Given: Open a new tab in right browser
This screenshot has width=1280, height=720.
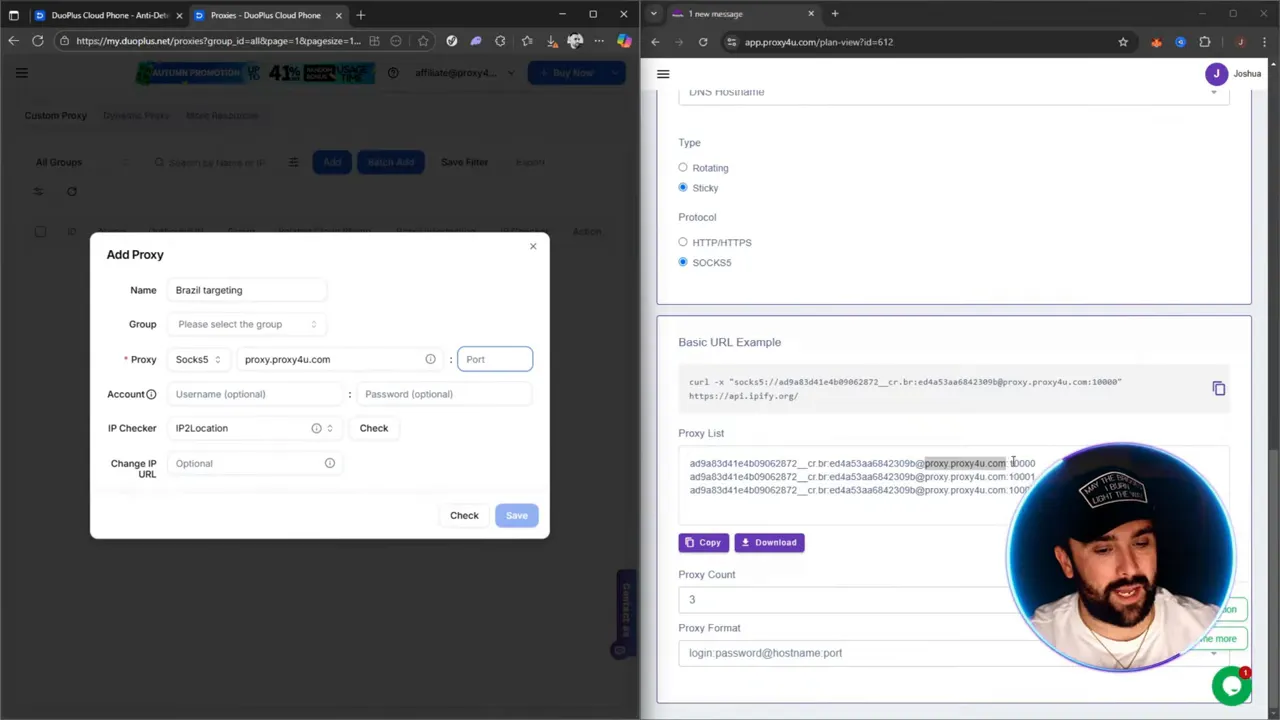Looking at the screenshot, I should (x=835, y=14).
